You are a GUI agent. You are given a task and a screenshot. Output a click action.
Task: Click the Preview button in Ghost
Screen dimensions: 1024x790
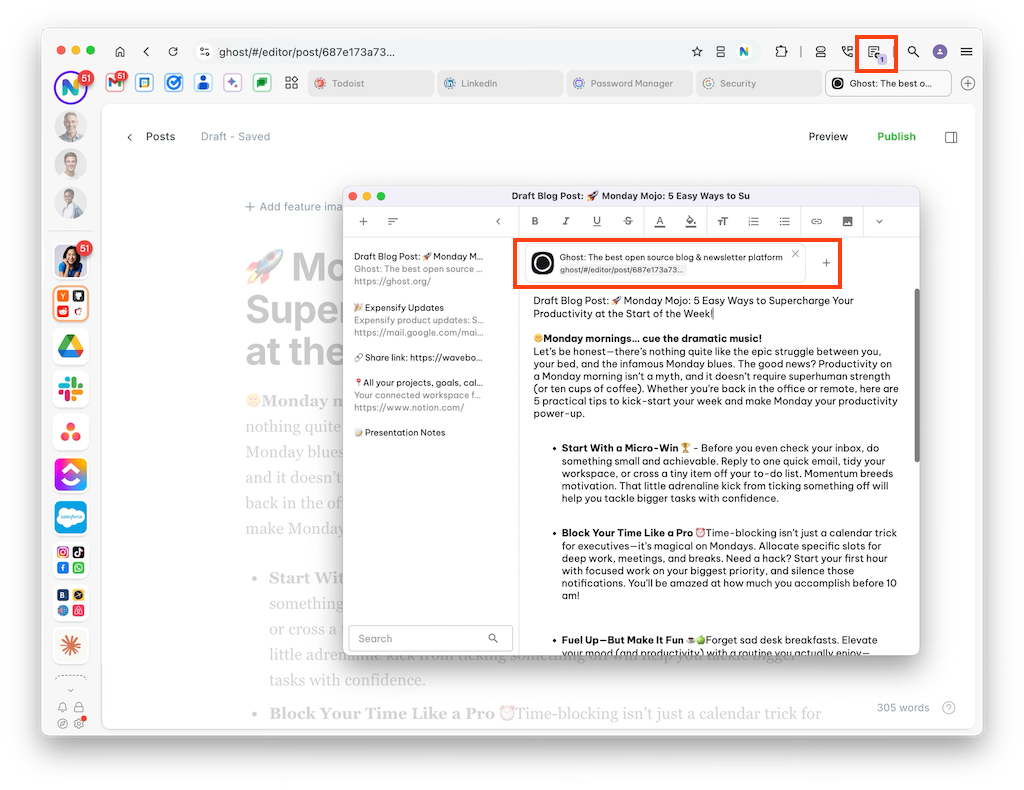(x=828, y=136)
